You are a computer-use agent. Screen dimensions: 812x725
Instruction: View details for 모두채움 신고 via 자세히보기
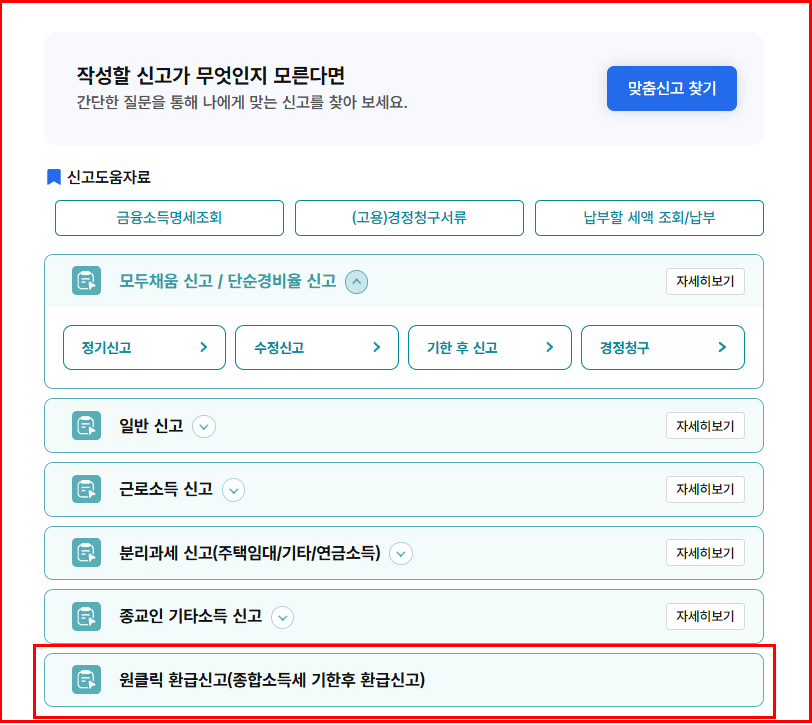(705, 282)
